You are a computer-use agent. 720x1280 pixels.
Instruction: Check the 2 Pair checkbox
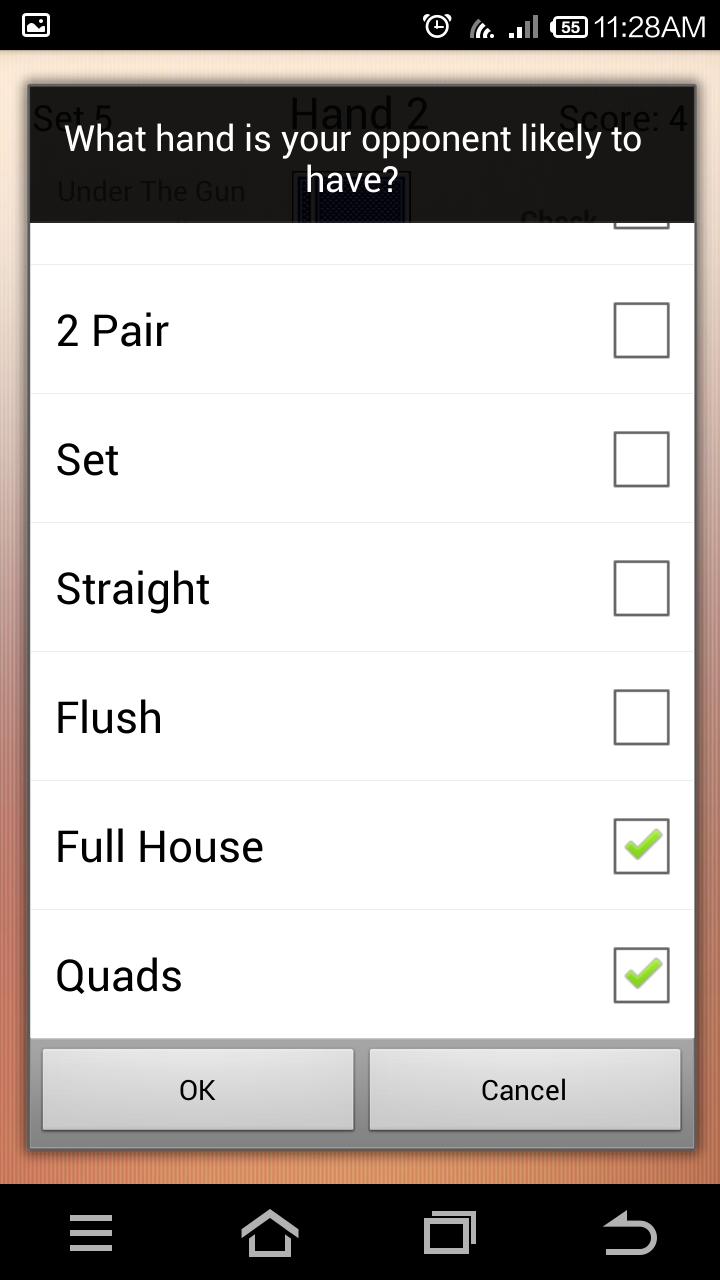pyautogui.click(x=641, y=330)
